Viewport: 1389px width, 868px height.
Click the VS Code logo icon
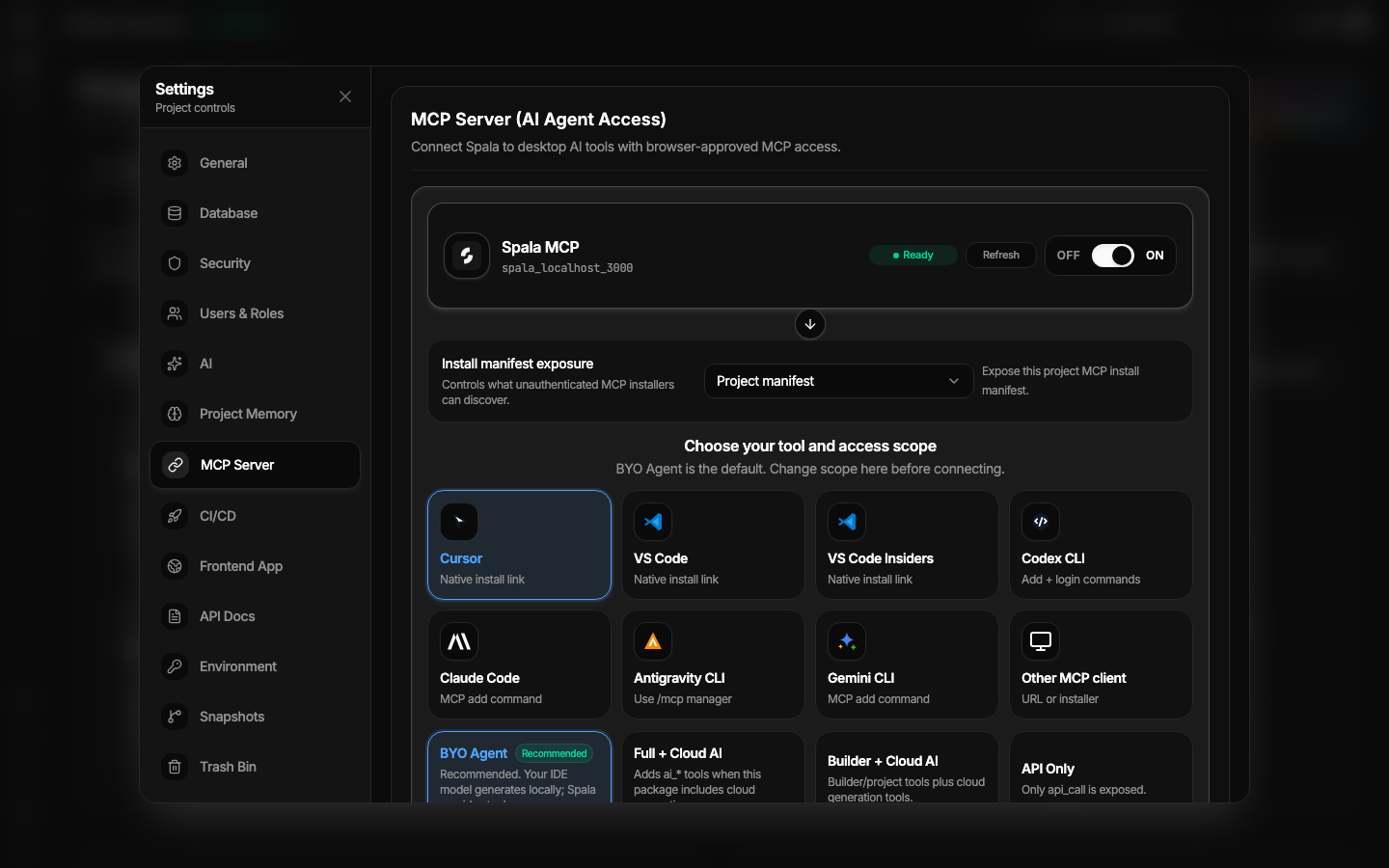click(653, 522)
